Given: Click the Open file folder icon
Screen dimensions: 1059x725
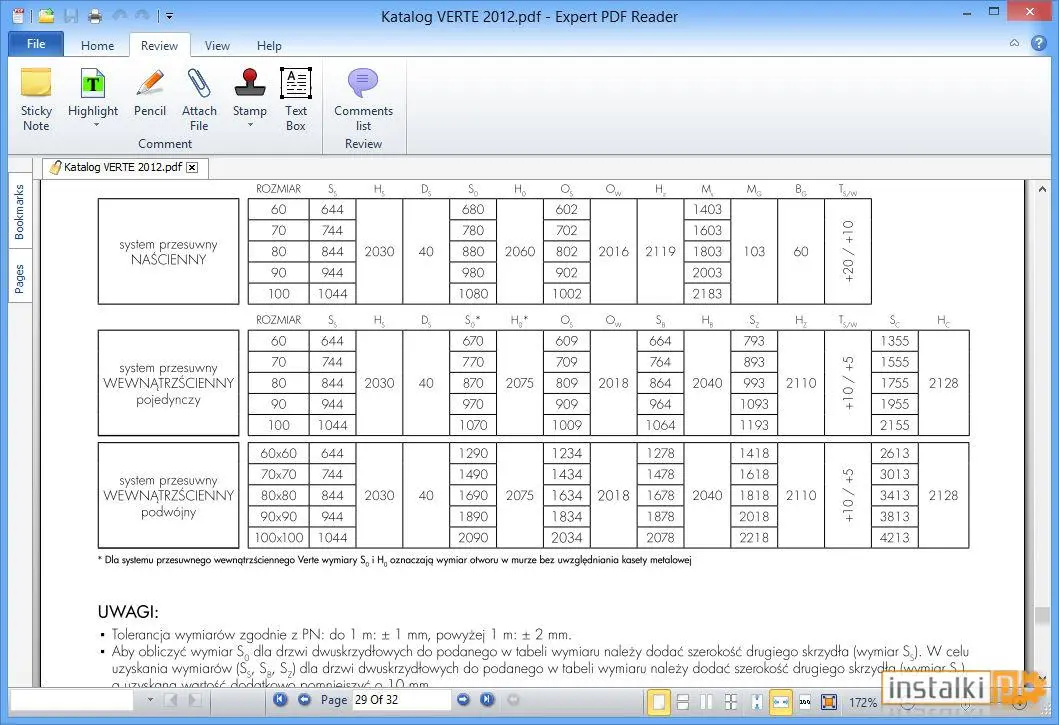Looking at the screenshot, I should pos(46,16).
